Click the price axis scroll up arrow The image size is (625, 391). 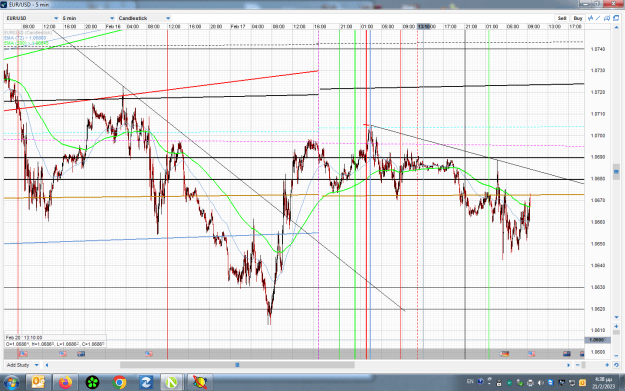point(616,27)
